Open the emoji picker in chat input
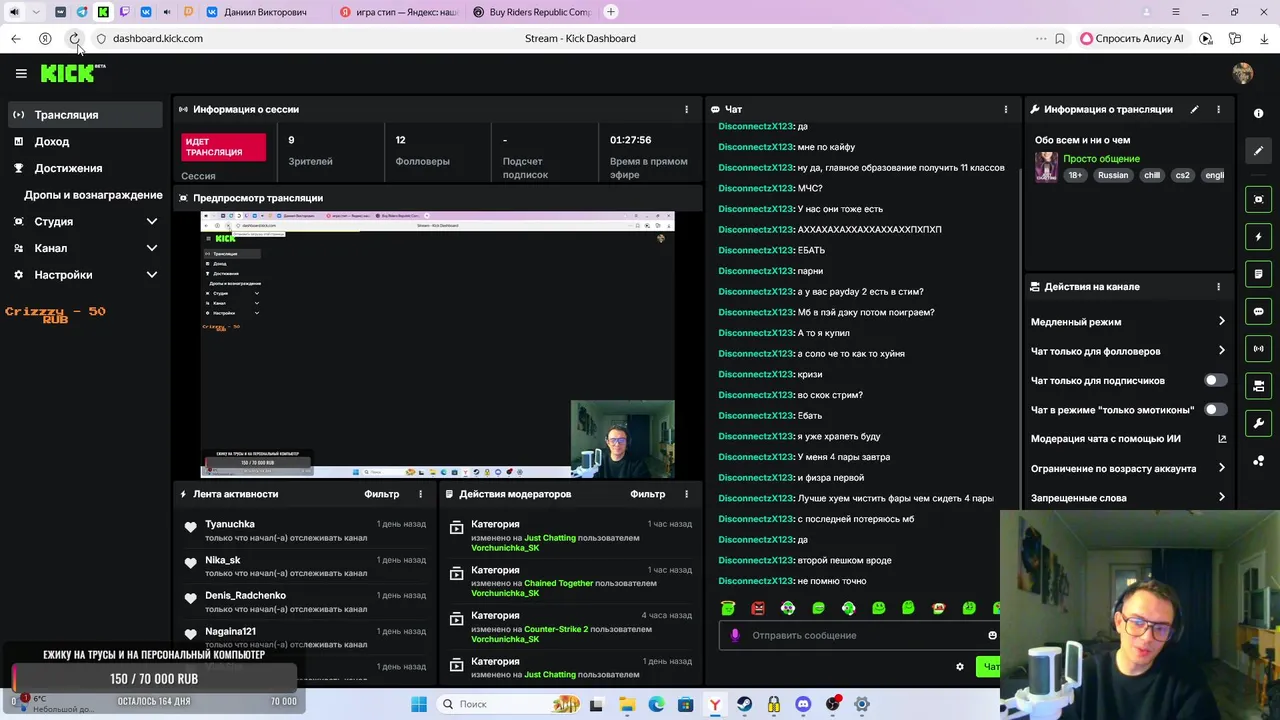The height and width of the screenshot is (720, 1280). [x=992, y=635]
